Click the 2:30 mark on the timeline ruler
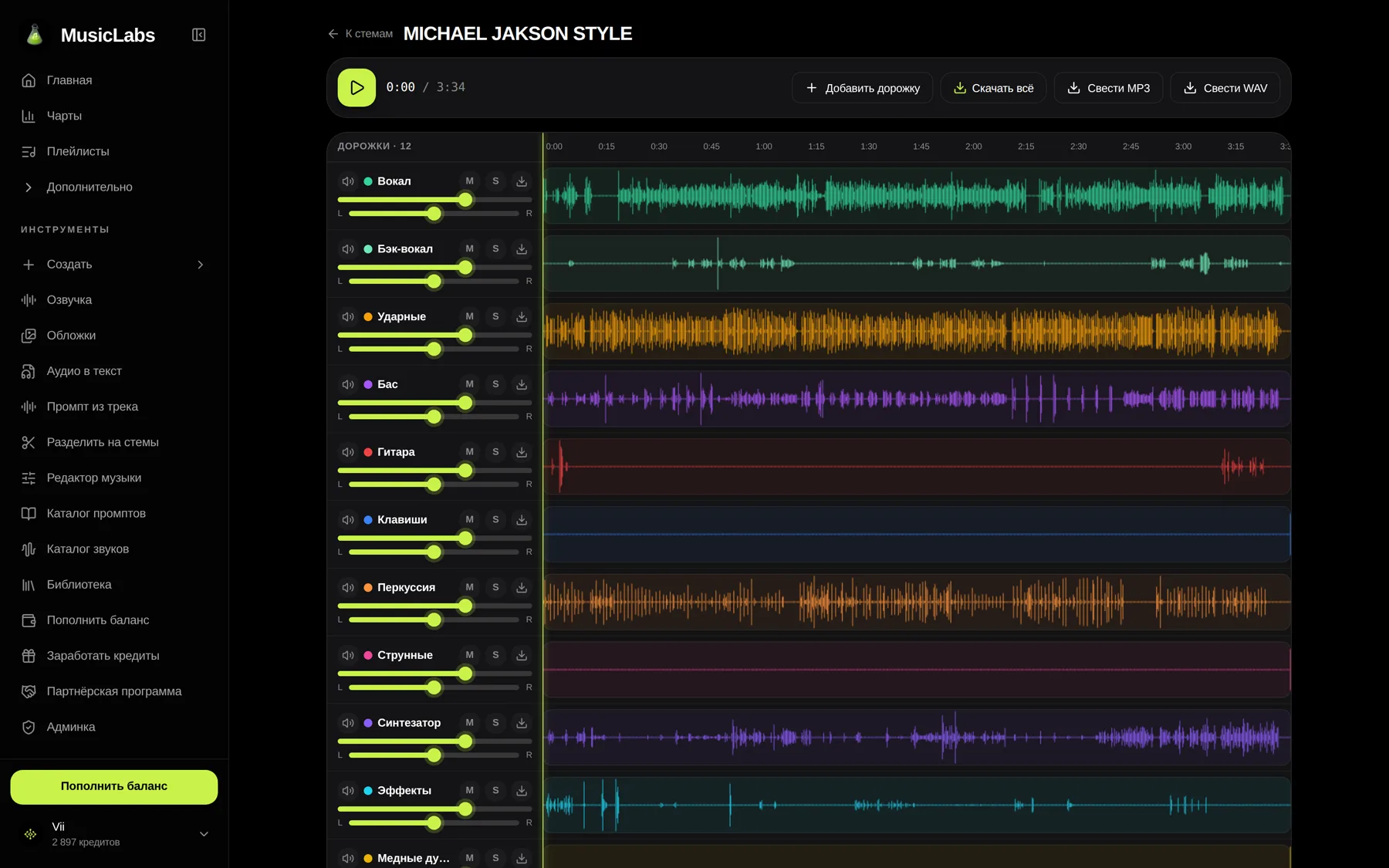This screenshot has width=1389, height=868. pos(1078,147)
